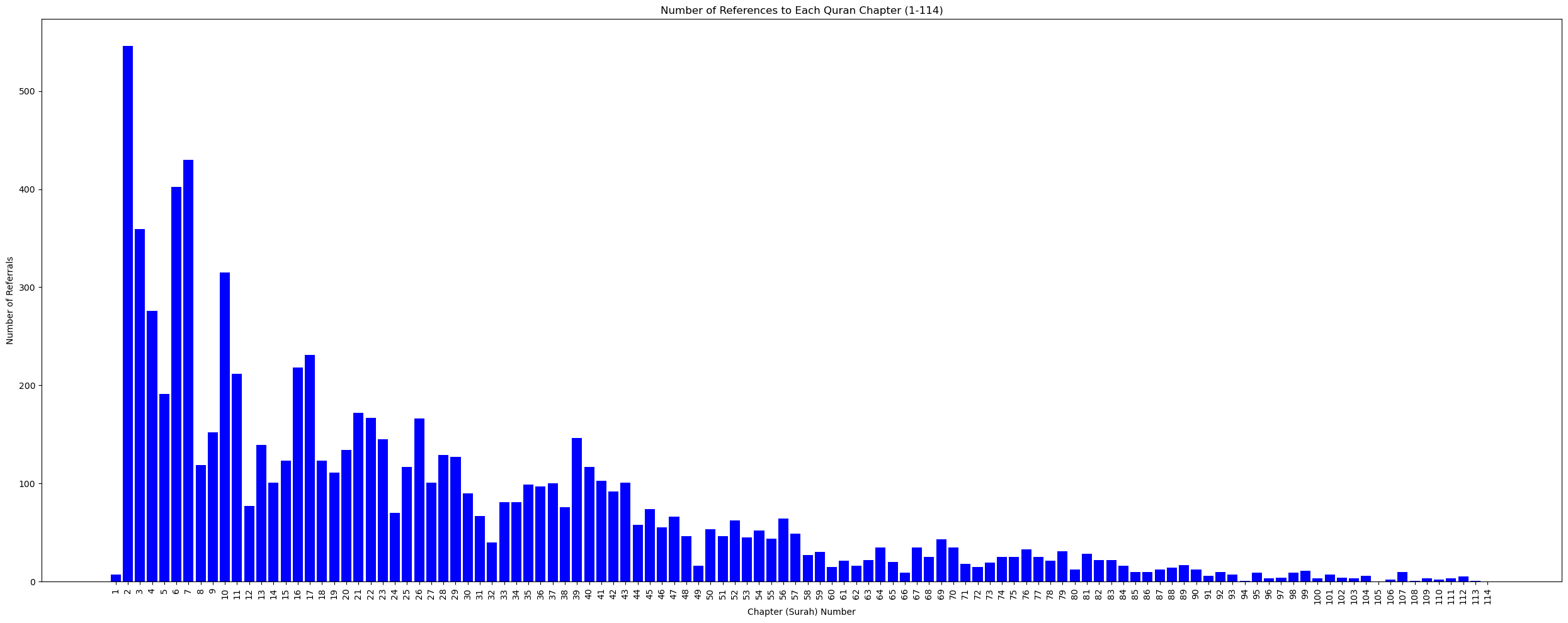Screen dimensions: 1568x623
Task: Click the tallest bar for chapter 2
Action: tap(128, 315)
